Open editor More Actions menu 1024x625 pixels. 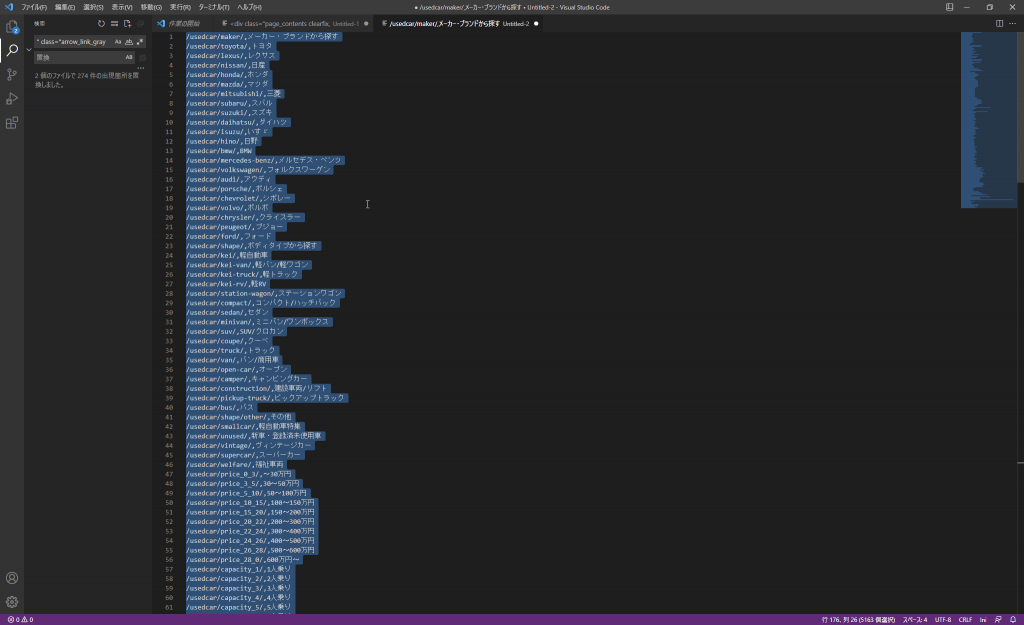pyautogui.click(x=1012, y=24)
